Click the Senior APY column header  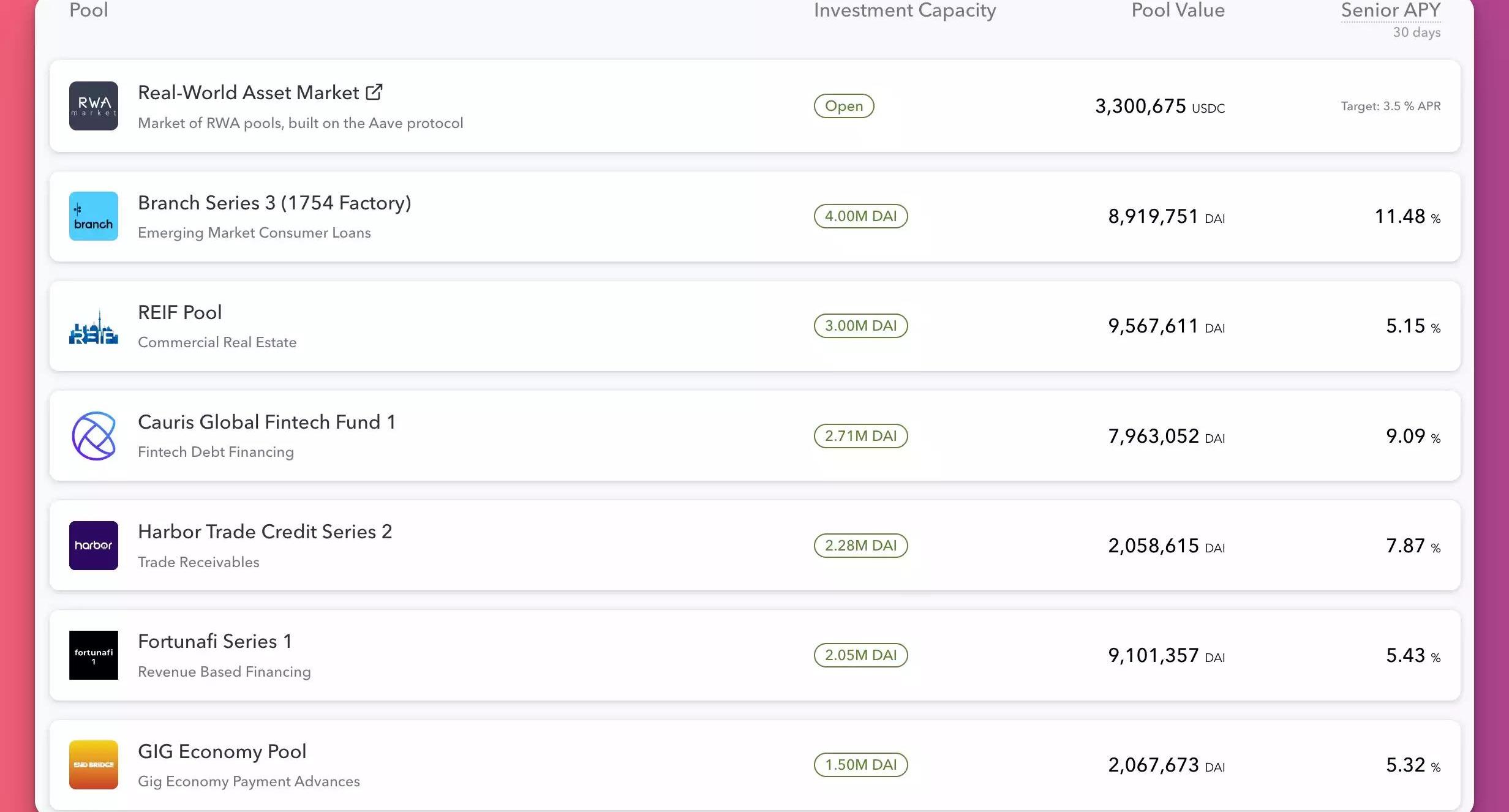point(1390,10)
